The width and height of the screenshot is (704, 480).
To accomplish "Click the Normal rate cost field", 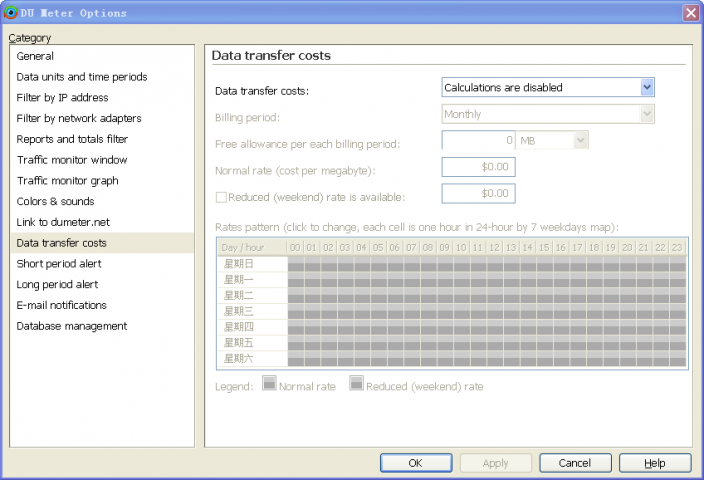I will [478, 167].
